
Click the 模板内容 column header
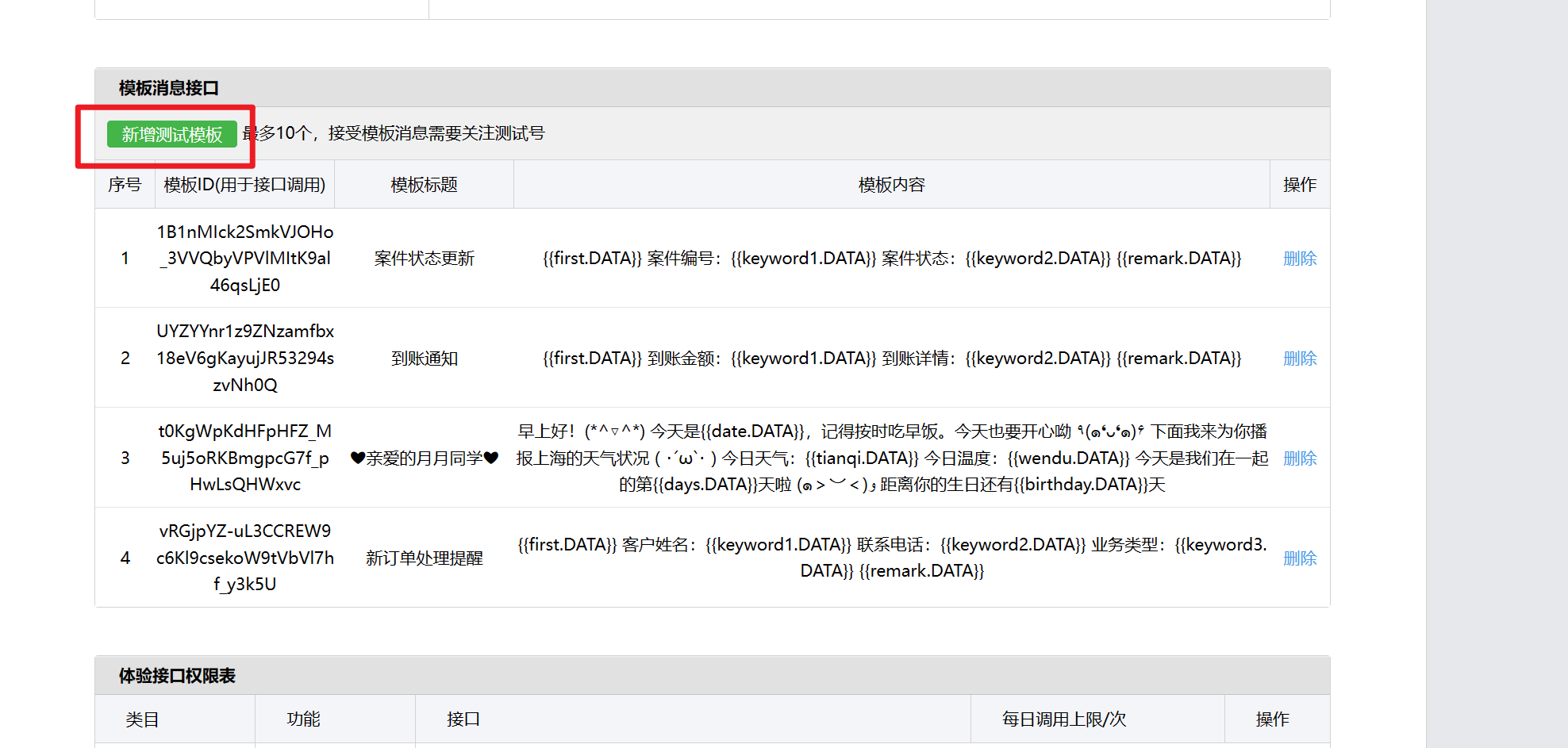click(x=892, y=185)
